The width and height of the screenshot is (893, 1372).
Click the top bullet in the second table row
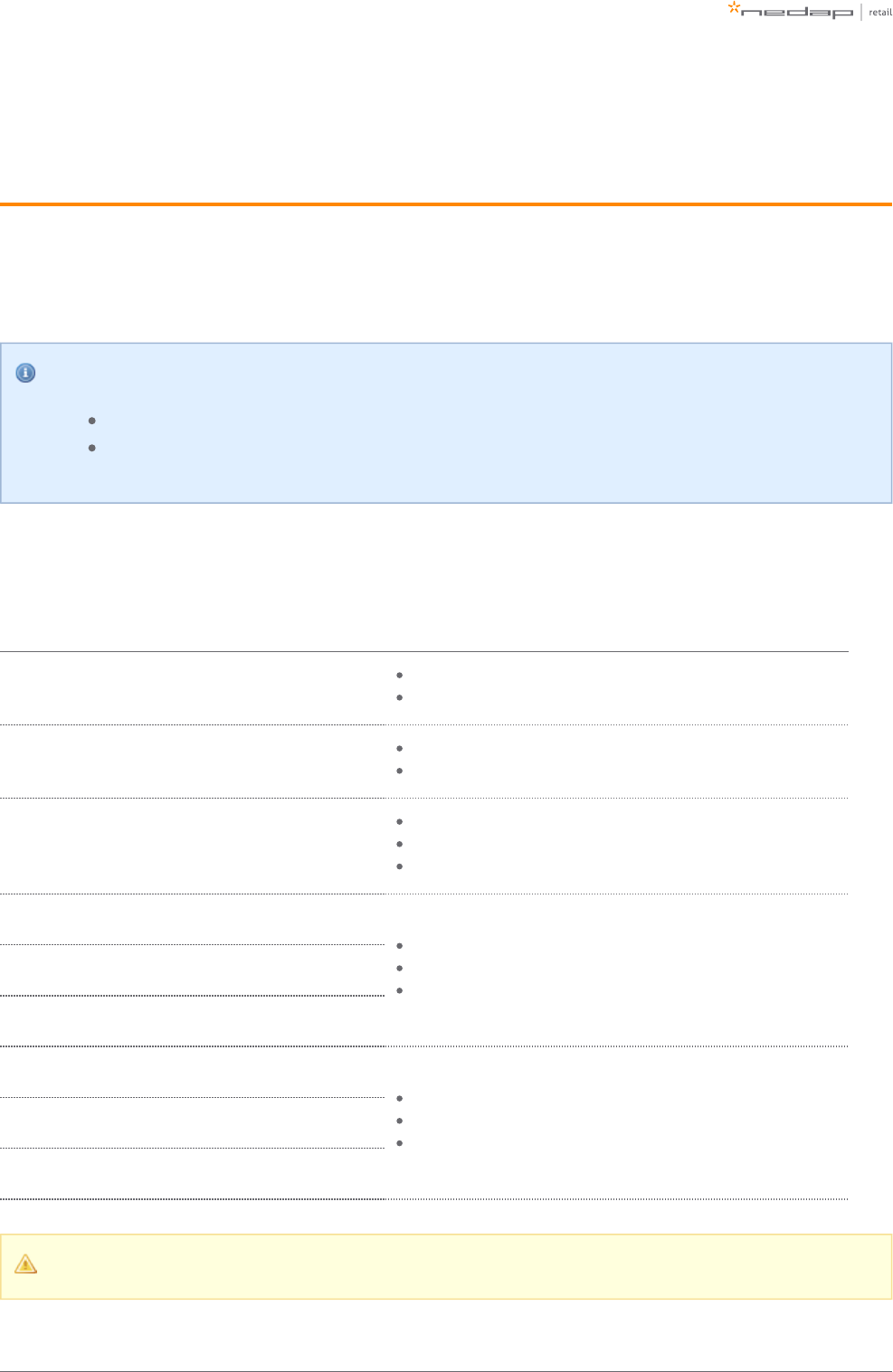[x=400, y=748]
